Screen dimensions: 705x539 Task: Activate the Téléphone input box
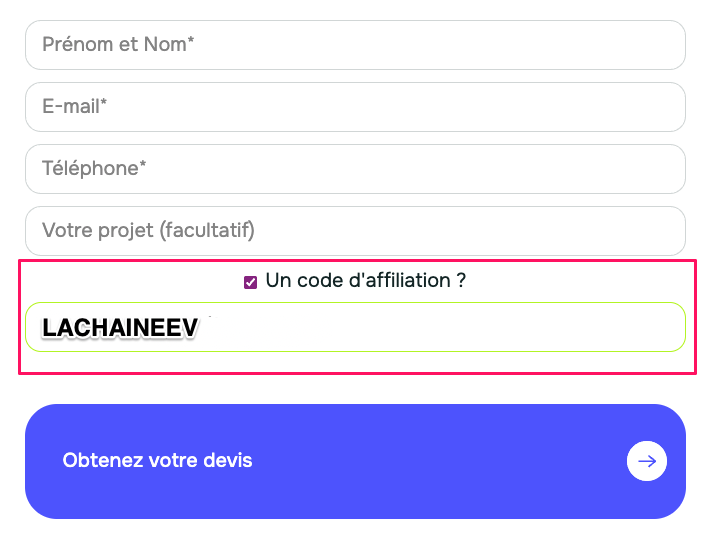pos(355,169)
